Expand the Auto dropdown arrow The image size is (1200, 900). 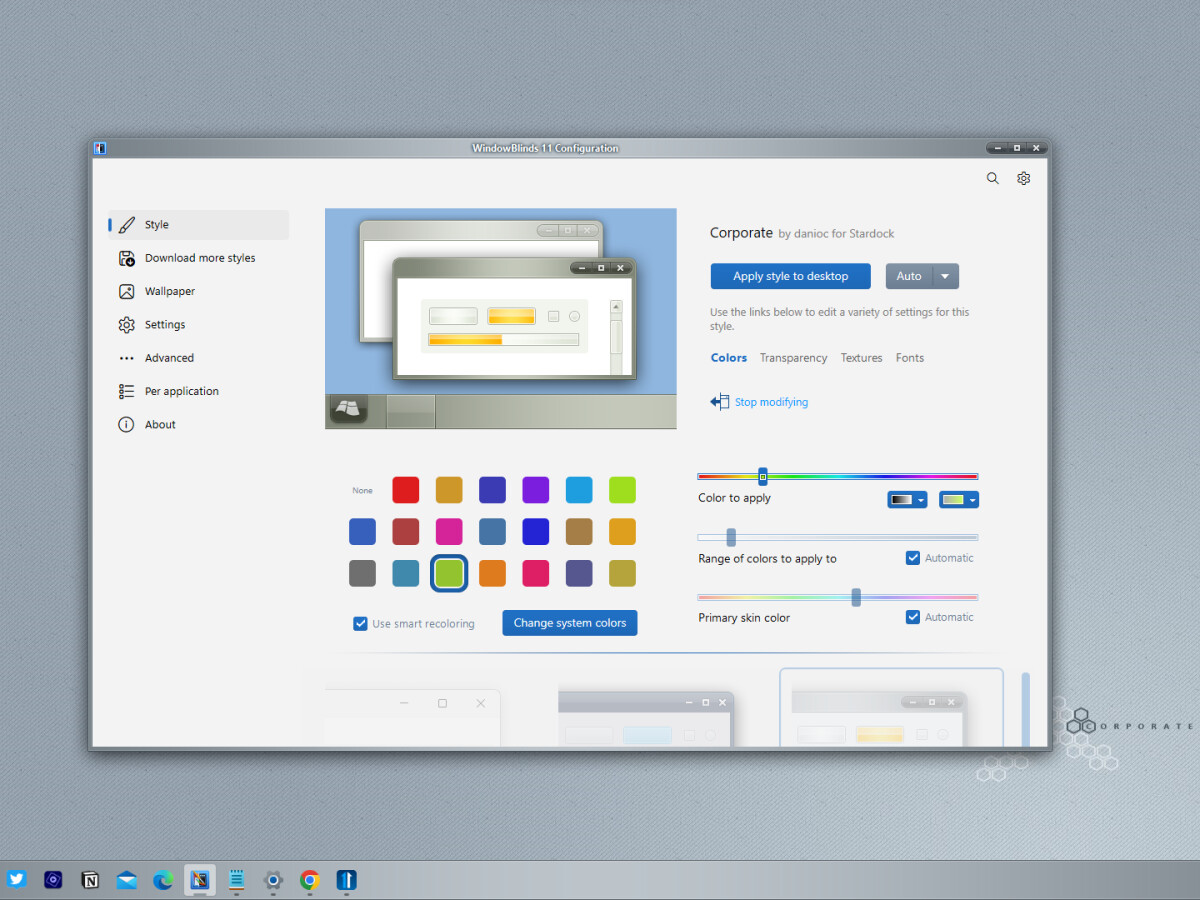tap(945, 276)
